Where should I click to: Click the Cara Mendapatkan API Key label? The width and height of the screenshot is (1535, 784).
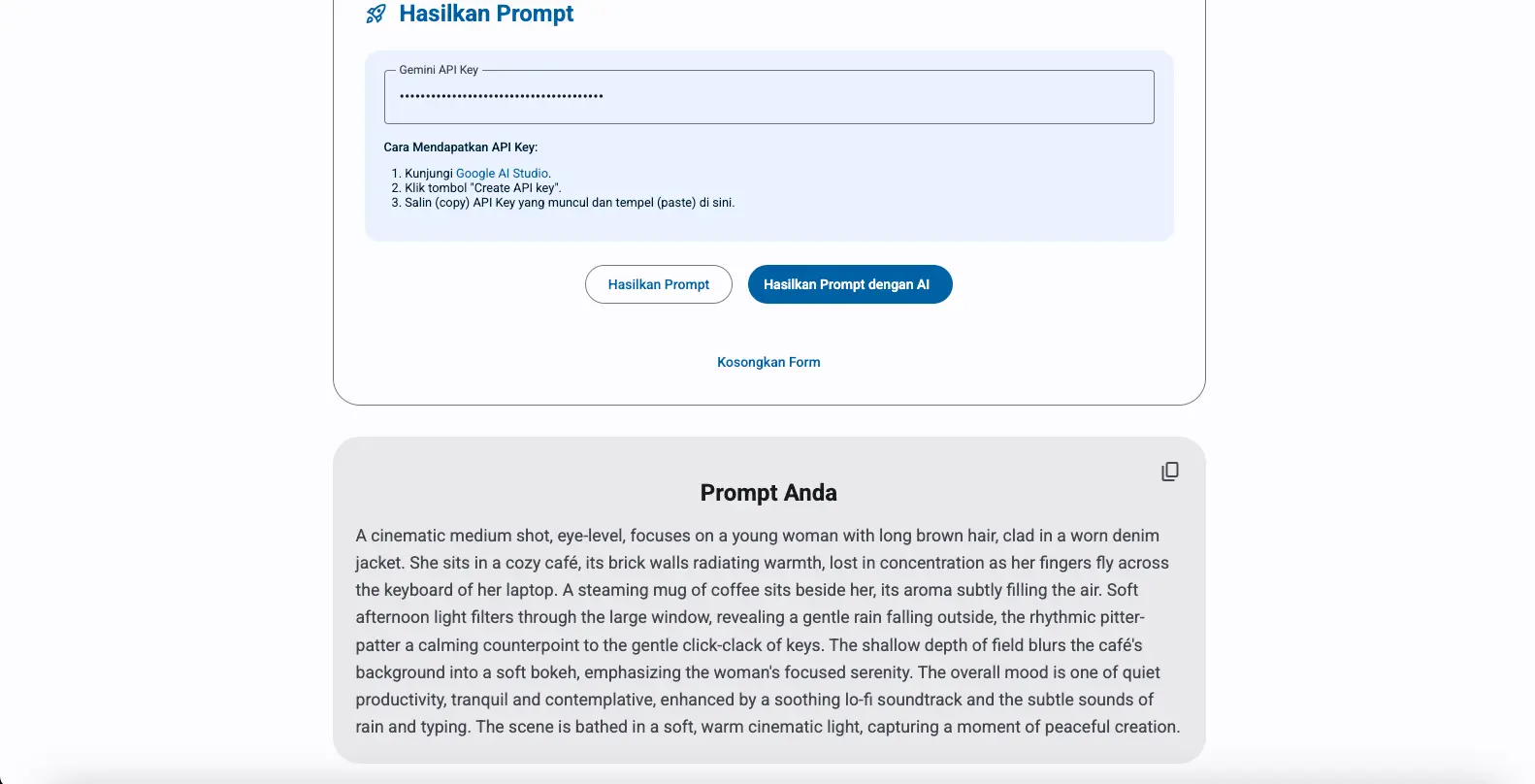tap(460, 147)
